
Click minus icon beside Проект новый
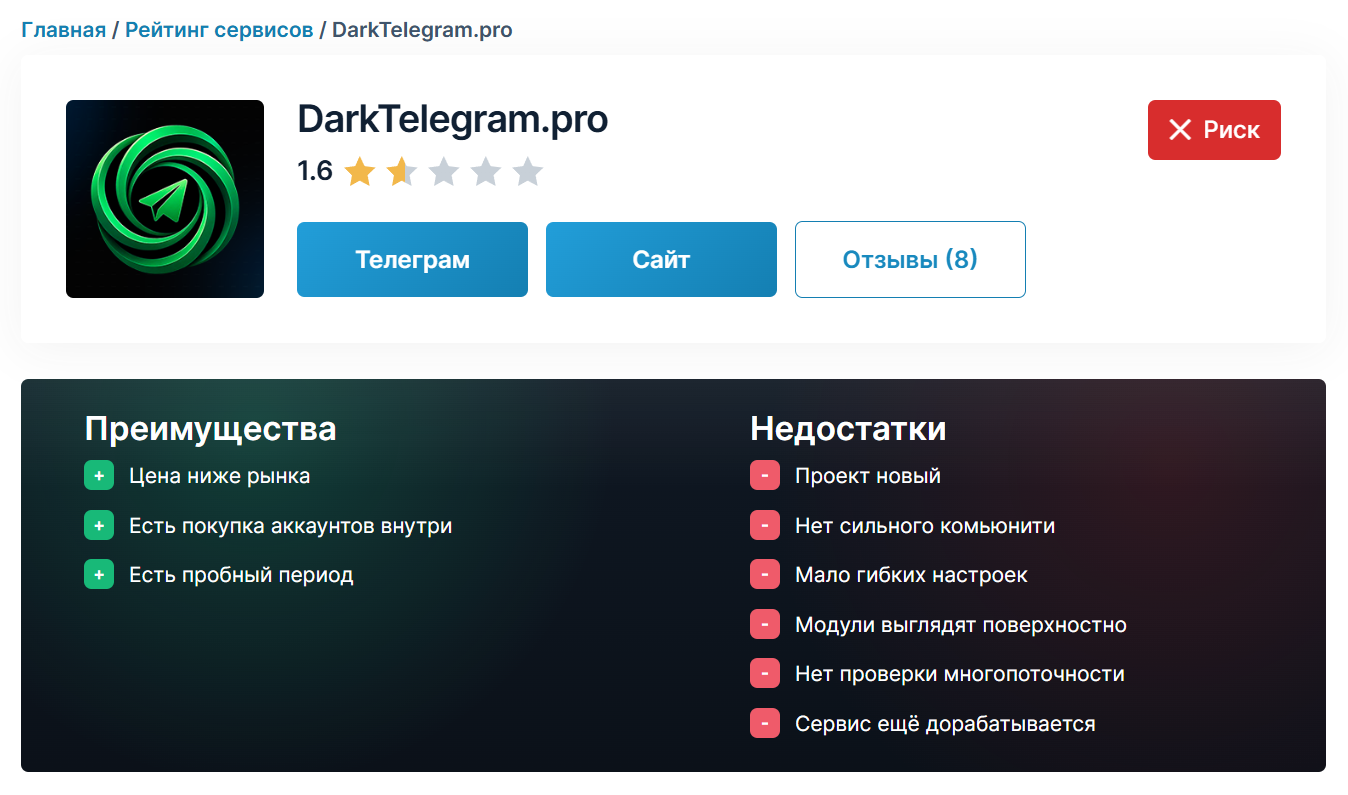[x=765, y=477]
